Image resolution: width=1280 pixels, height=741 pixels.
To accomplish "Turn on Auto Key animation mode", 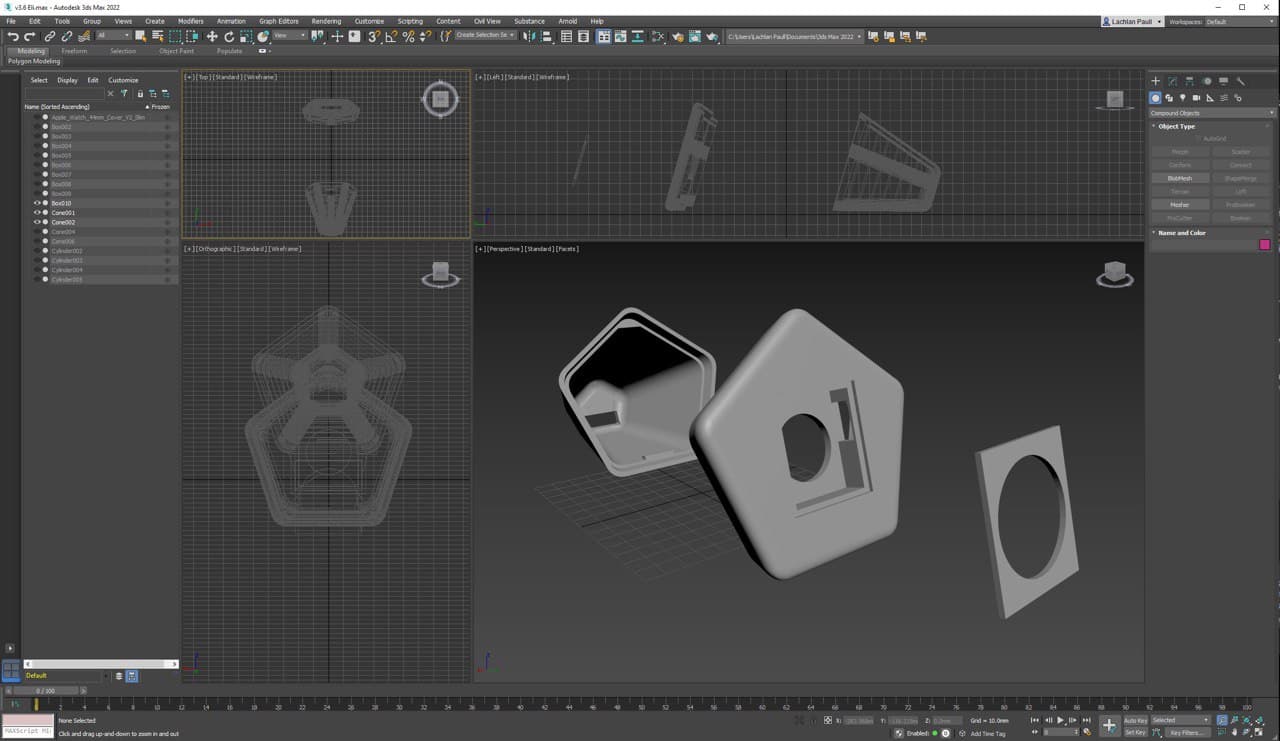I will click(x=1136, y=720).
